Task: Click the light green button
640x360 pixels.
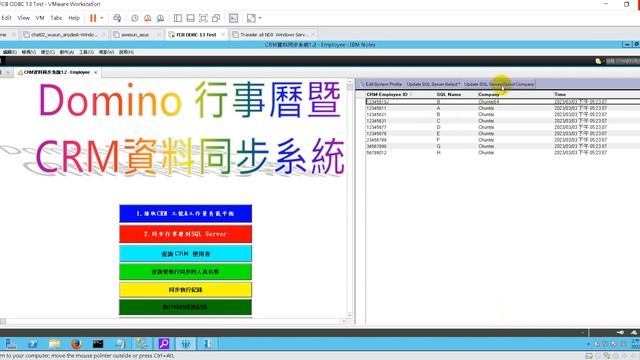Action: 185,271
